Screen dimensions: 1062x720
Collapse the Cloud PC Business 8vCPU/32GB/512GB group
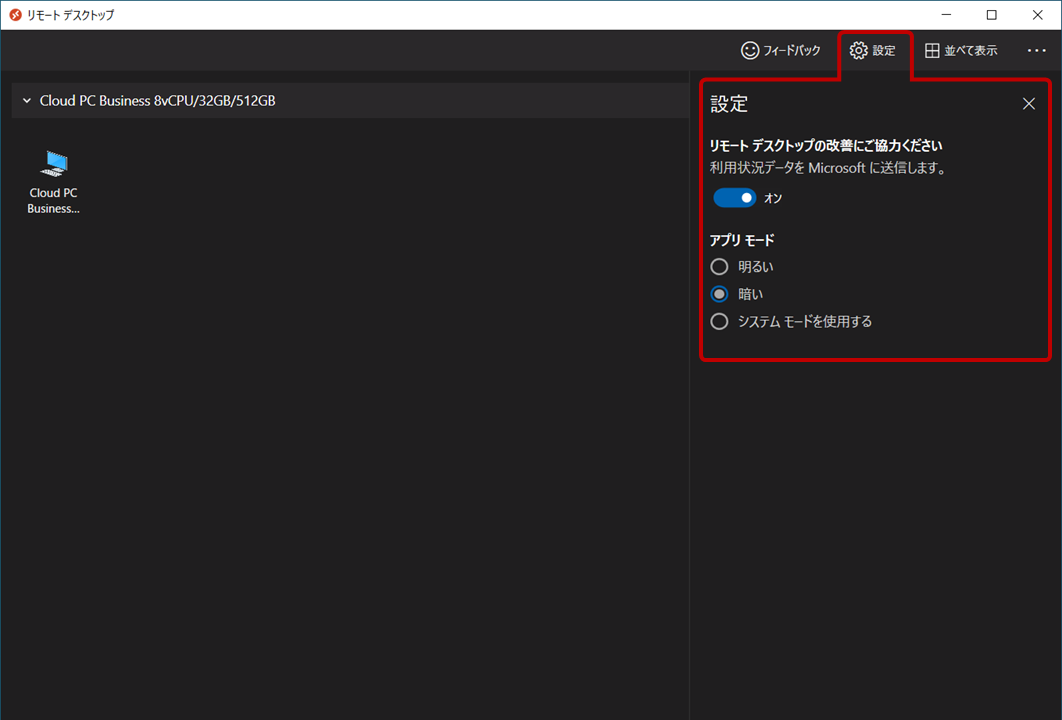pyautogui.click(x=25, y=100)
